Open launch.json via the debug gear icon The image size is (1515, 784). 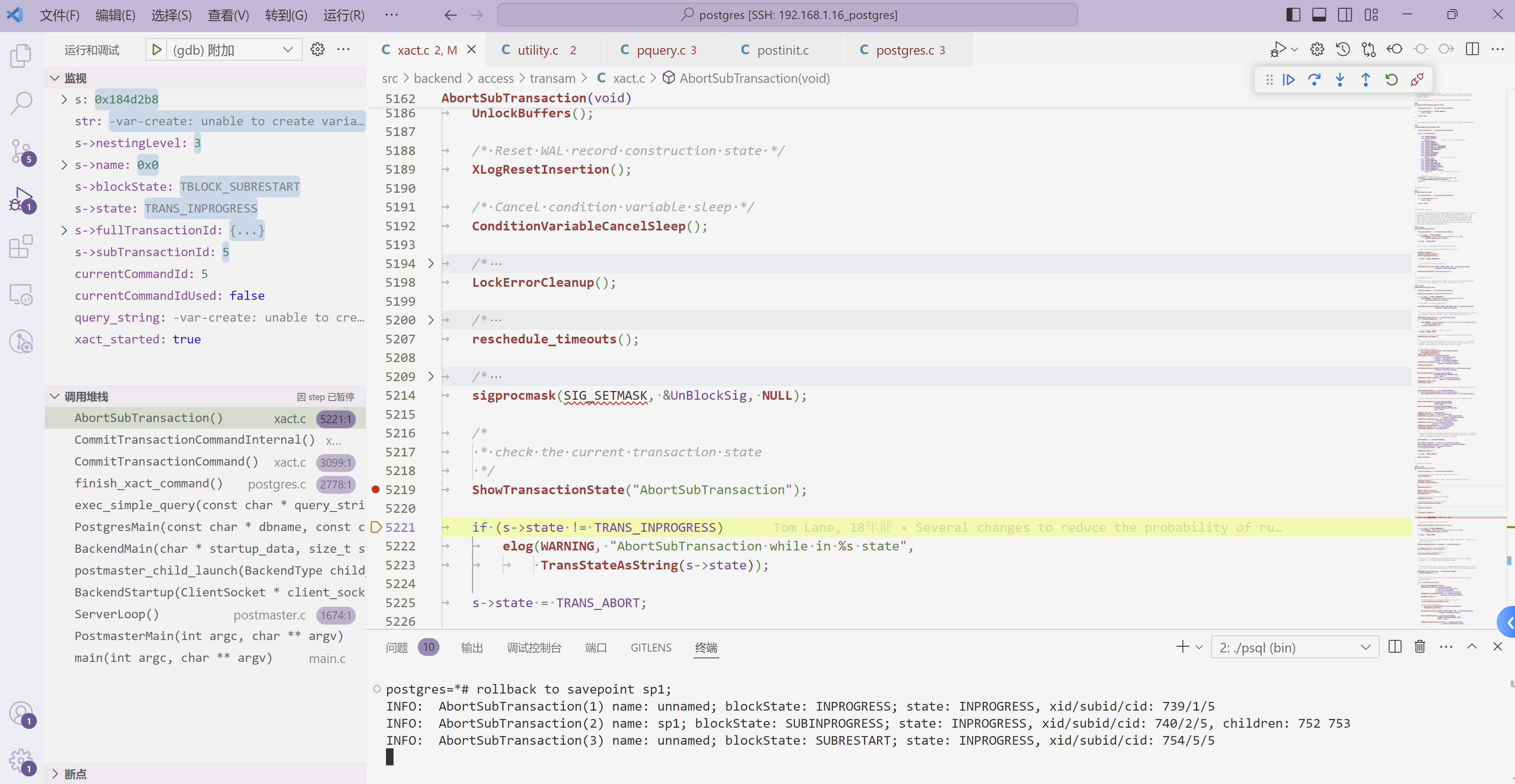click(318, 50)
